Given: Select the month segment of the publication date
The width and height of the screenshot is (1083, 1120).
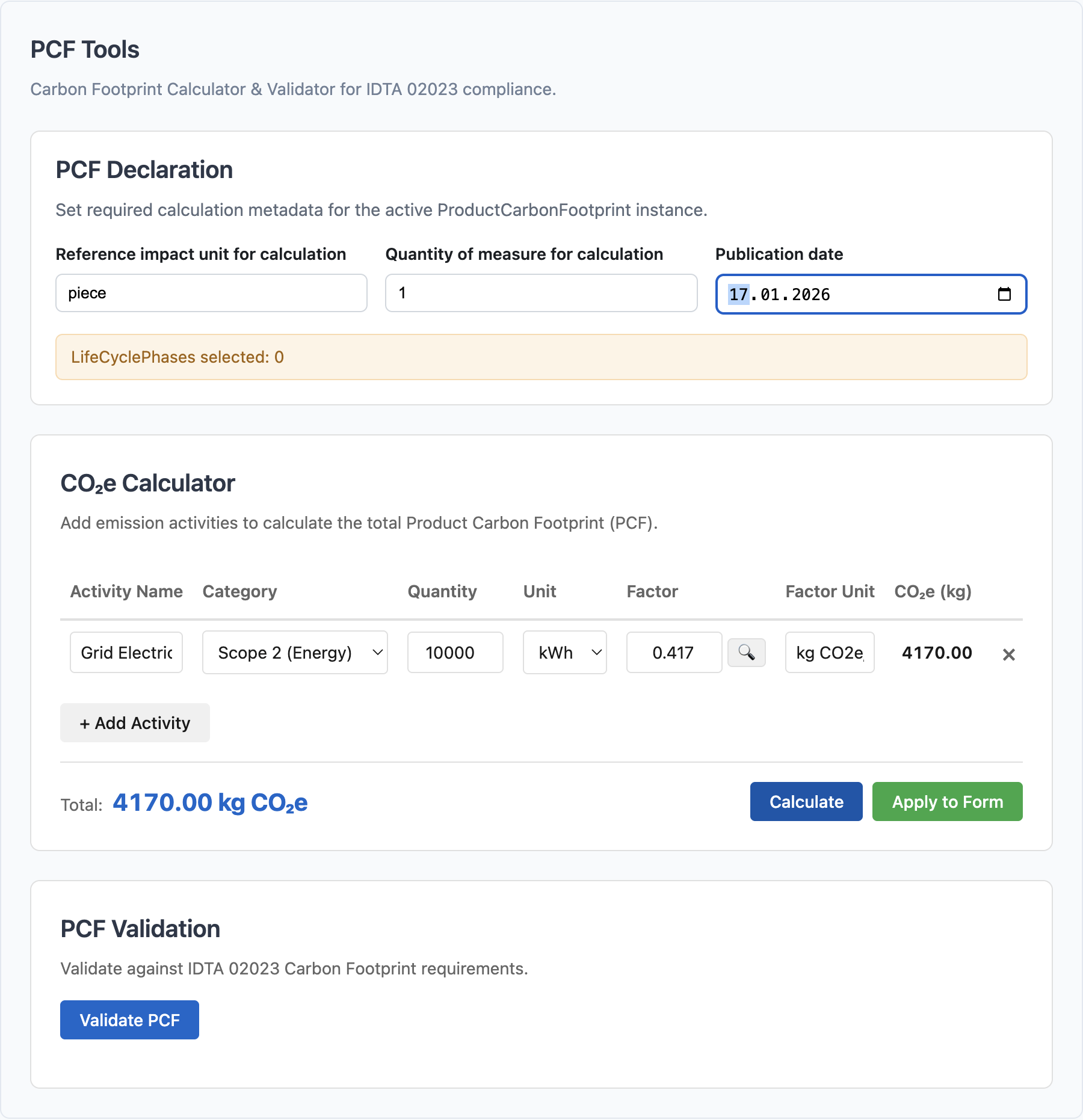Looking at the screenshot, I should point(770,295).
